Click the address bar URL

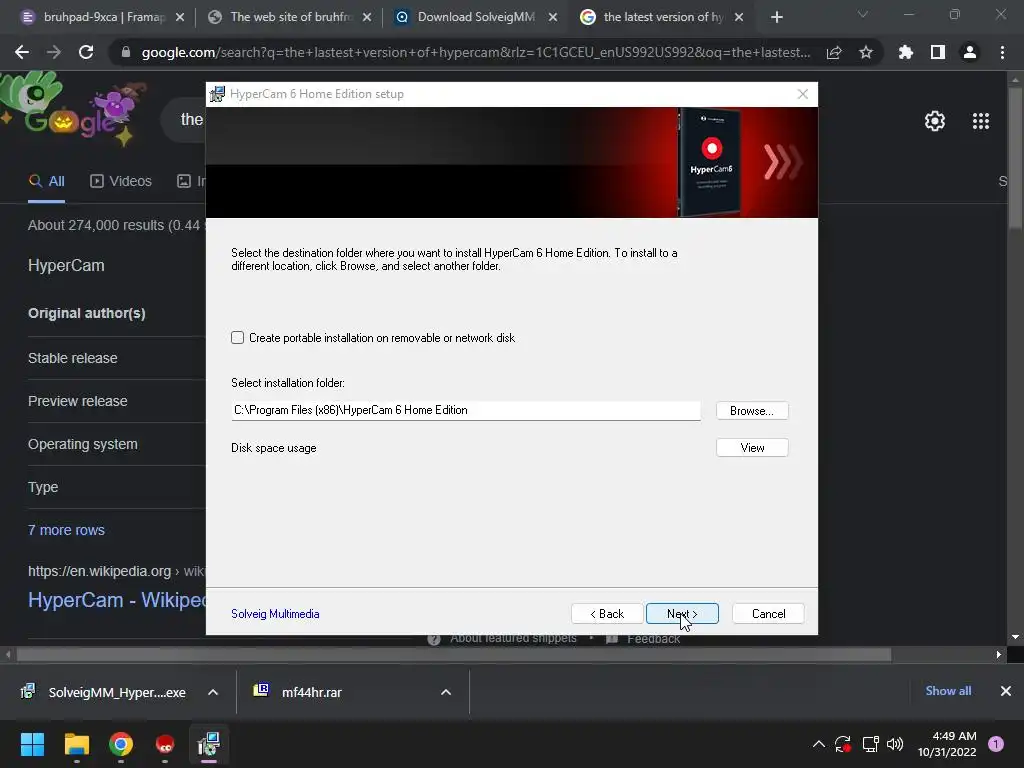pyautogui.click(x=476, y=52)
